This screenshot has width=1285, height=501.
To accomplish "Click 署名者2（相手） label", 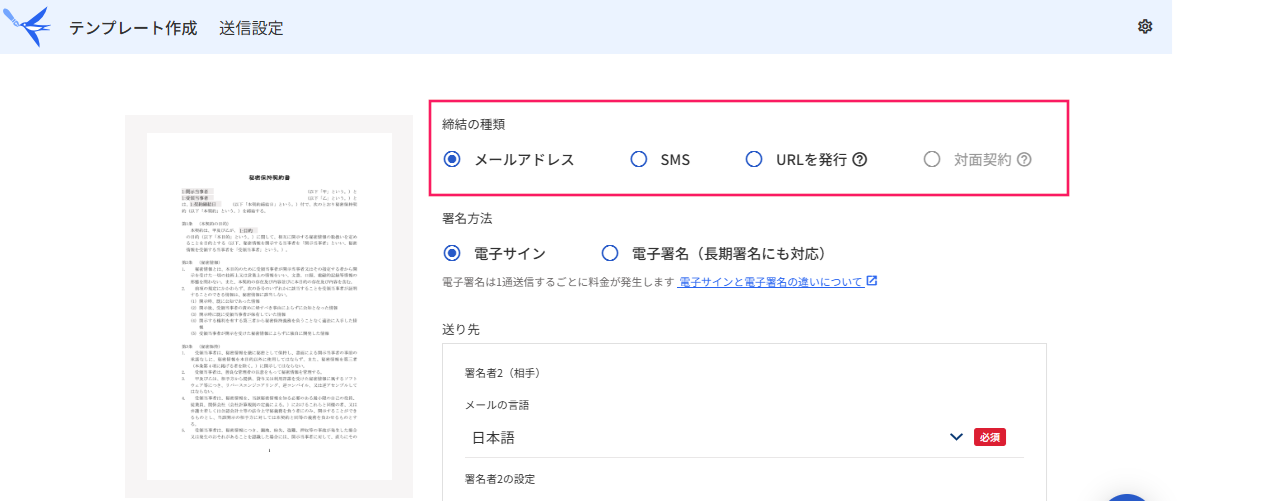I will (x=503, y=373).
